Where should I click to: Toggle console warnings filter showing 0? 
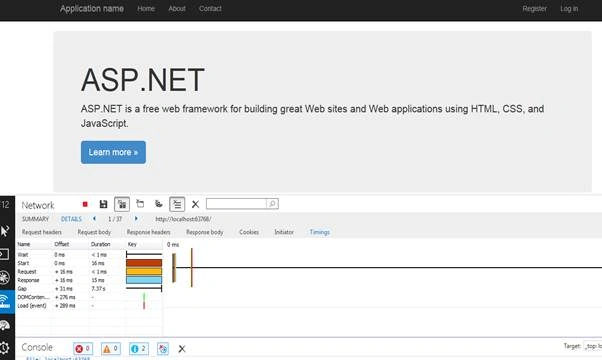pyautogui.click(x=111, y=349)
